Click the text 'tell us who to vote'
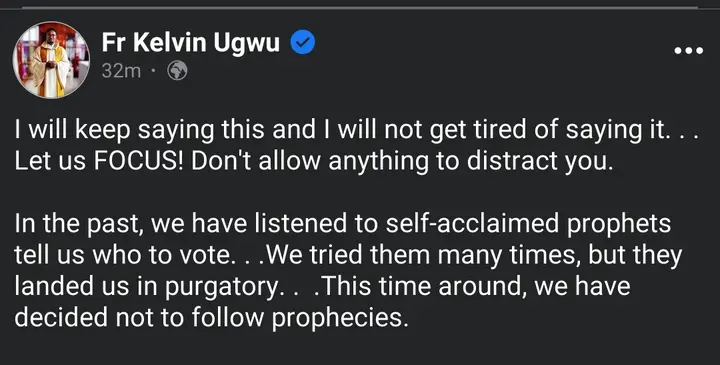This screenshot has height=365, width=720. [122, 256]
